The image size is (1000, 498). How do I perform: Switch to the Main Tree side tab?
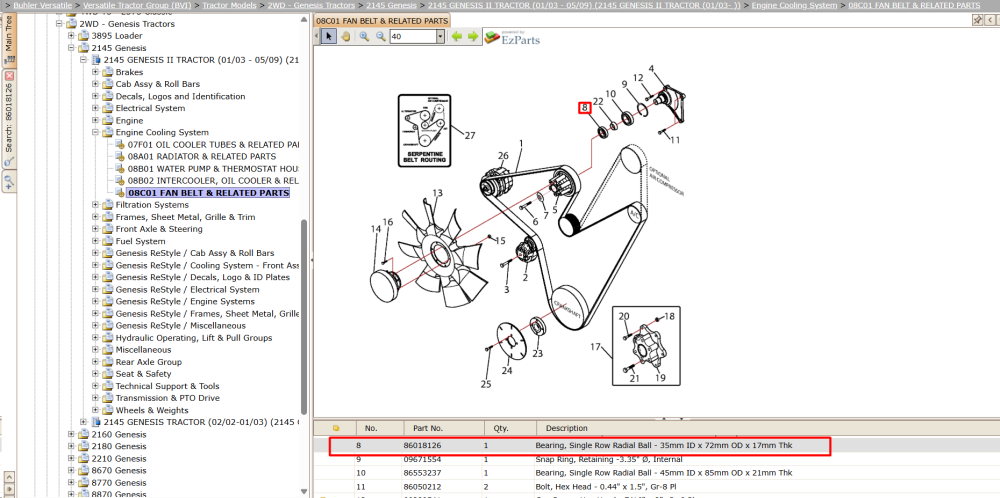(x=9, y=40)
